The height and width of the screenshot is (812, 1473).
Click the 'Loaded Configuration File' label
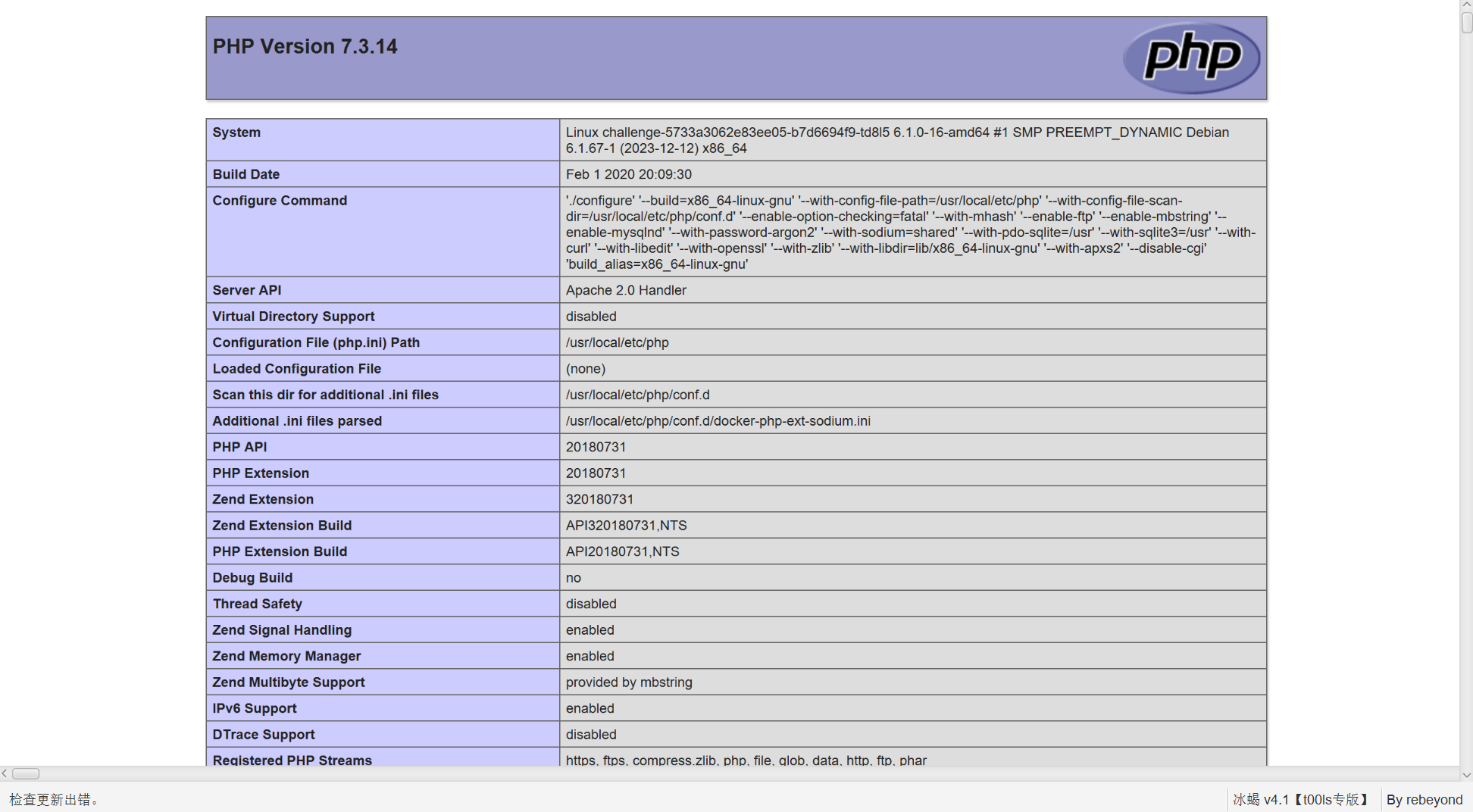pyautogui.click(x=296, y=369)
